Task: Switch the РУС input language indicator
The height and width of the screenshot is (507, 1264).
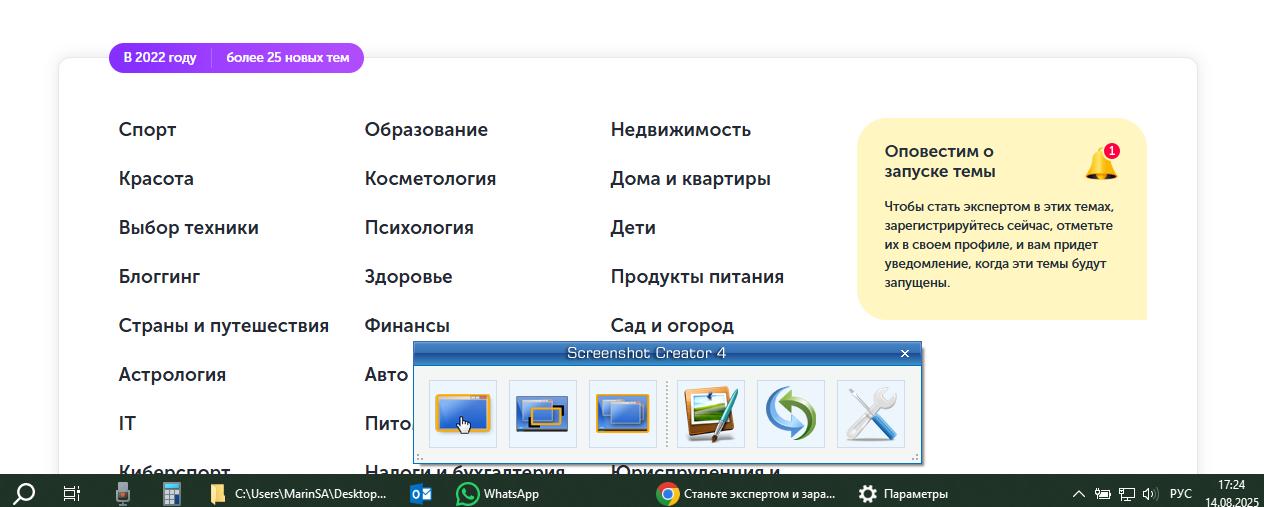Action: tap(1181, 494)
